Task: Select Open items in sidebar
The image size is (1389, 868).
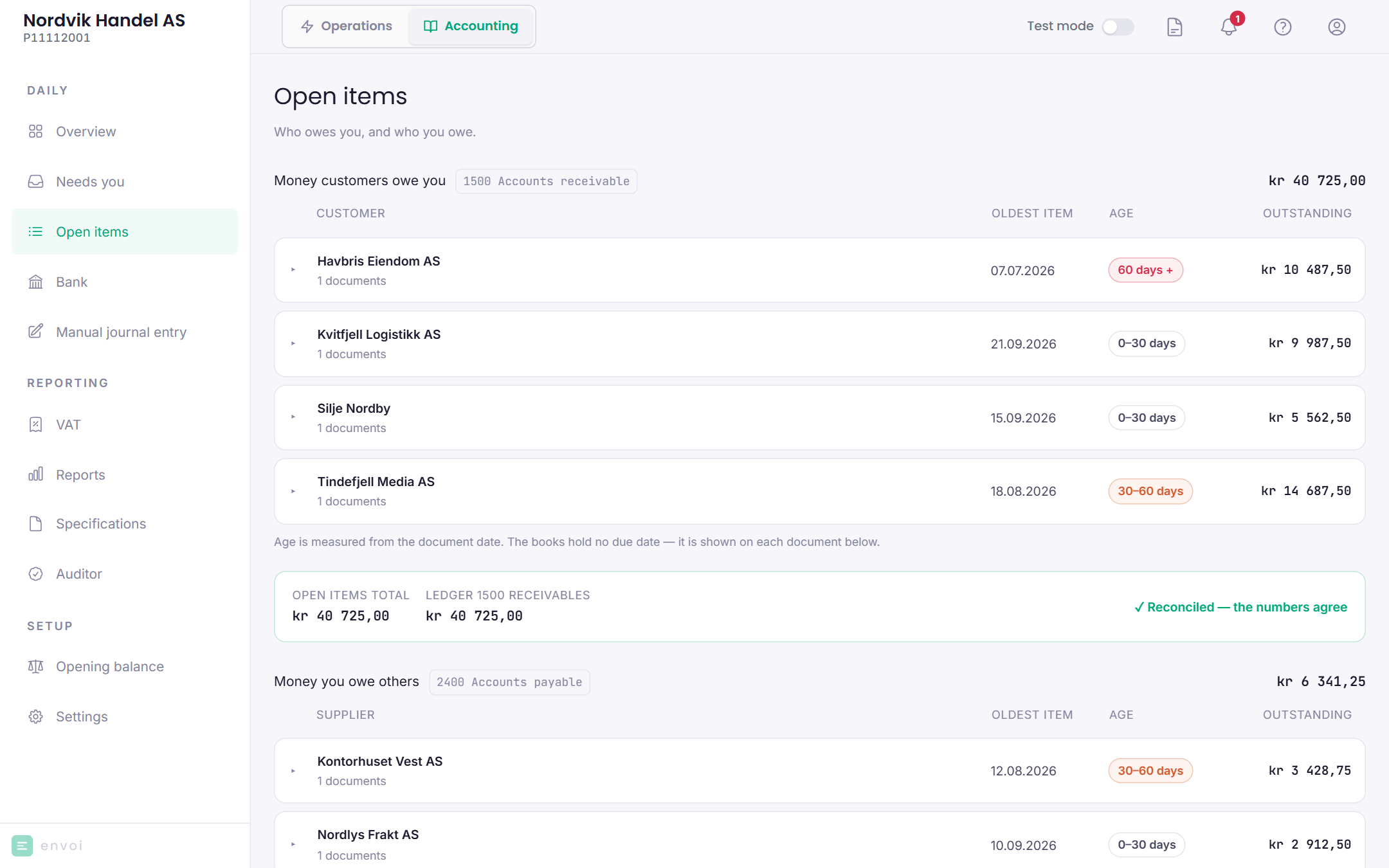Action: (125, 231)
